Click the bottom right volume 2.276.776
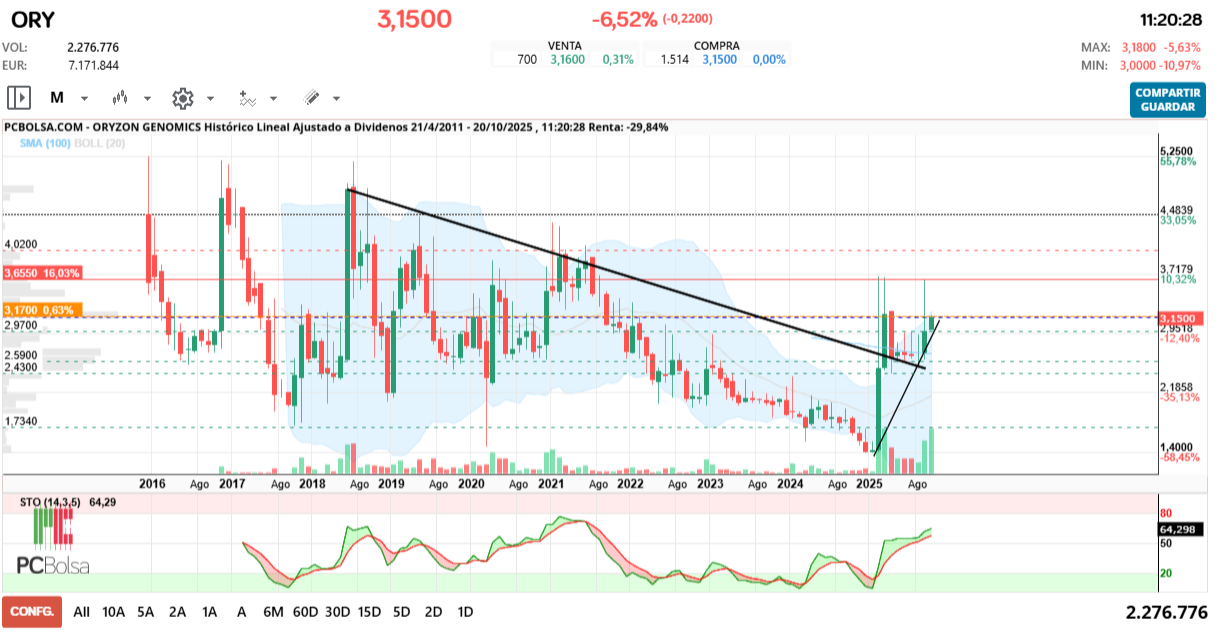Viewport: 1221px width, 633px height. point(1165,611)
